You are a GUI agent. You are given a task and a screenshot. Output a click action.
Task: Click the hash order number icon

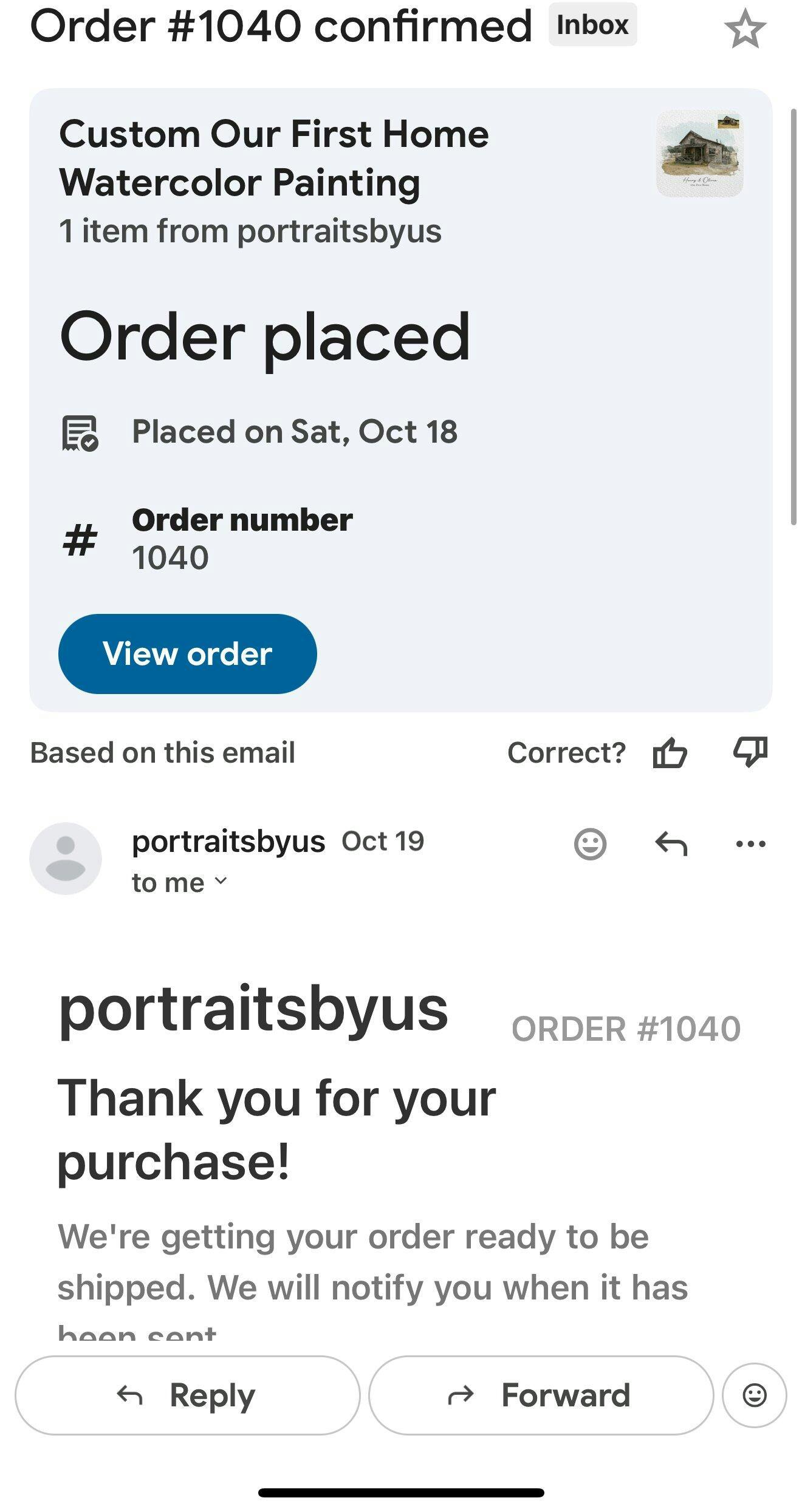point(80,539)
